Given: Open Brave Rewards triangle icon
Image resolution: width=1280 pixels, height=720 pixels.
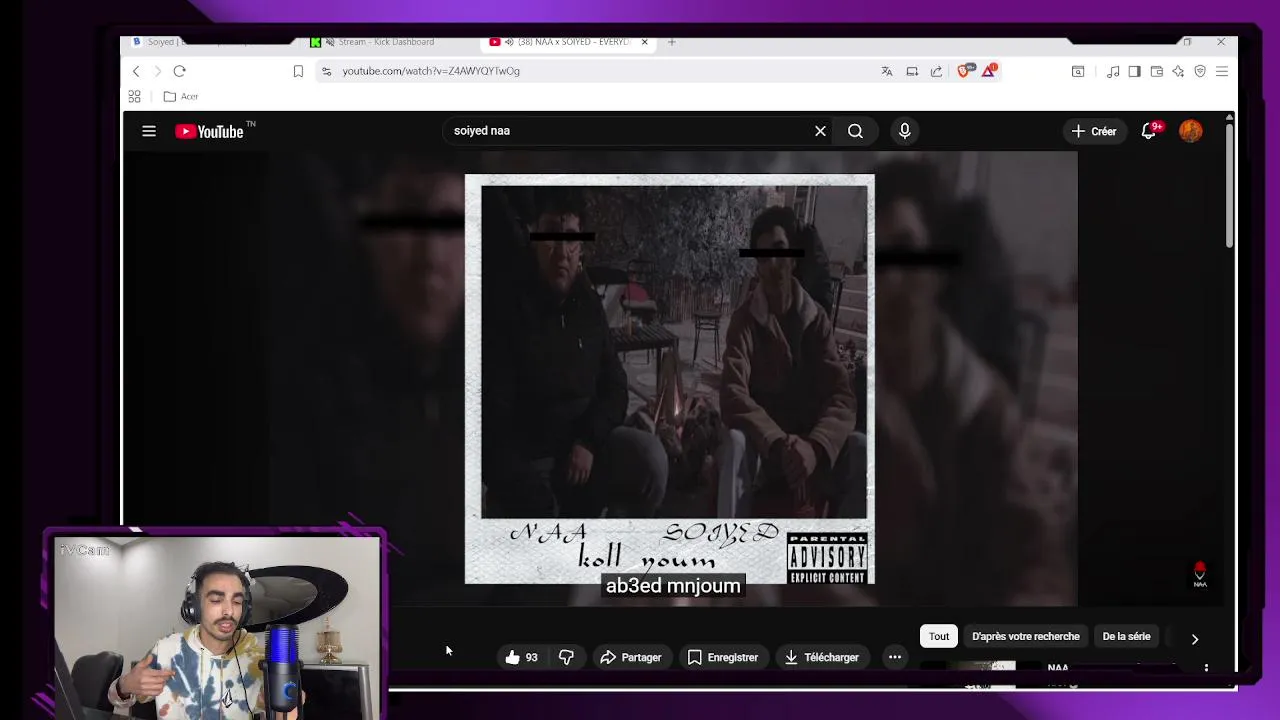Looking at the screenshot, I should 989,70.
